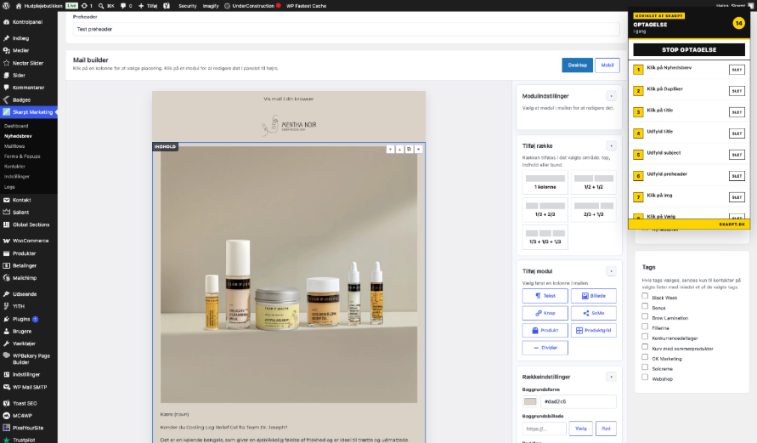This screenshot has width=757, height=443.
Task: Open Mailflows submenu item
Action: point(14,146)
